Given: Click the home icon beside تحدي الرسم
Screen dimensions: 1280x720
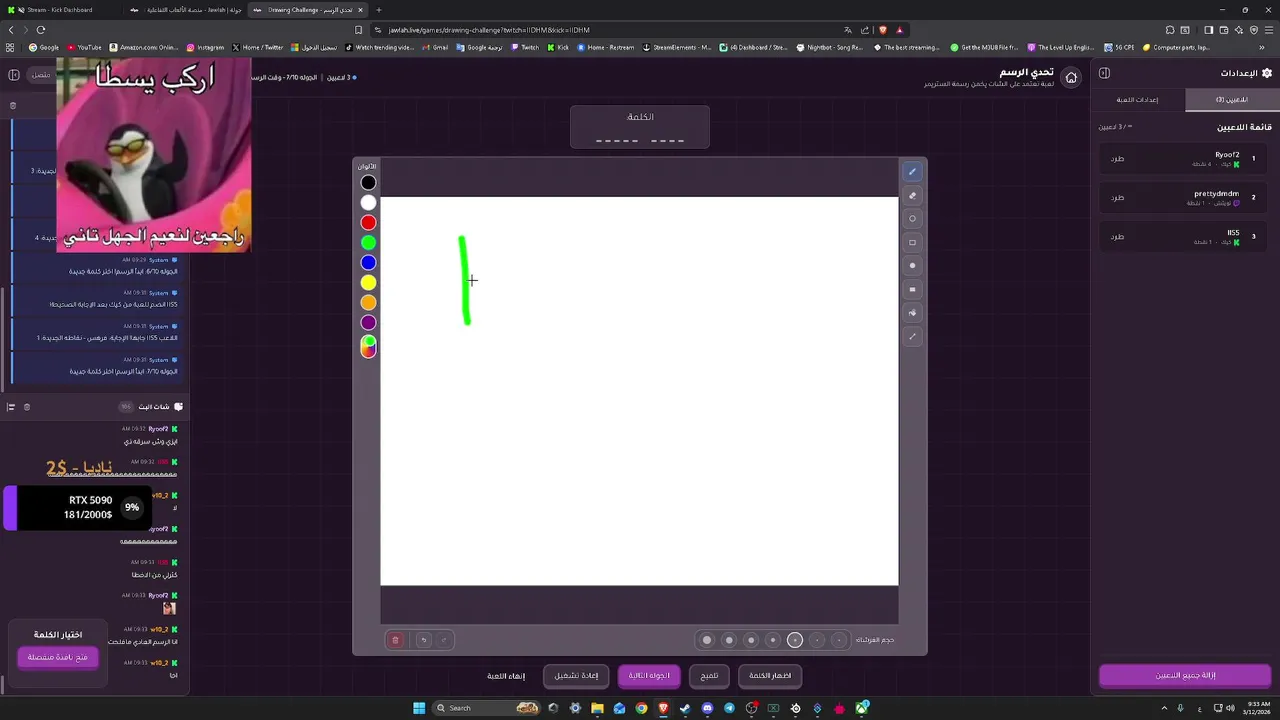Looking at the screenshot, I should tap(1071, 77).
